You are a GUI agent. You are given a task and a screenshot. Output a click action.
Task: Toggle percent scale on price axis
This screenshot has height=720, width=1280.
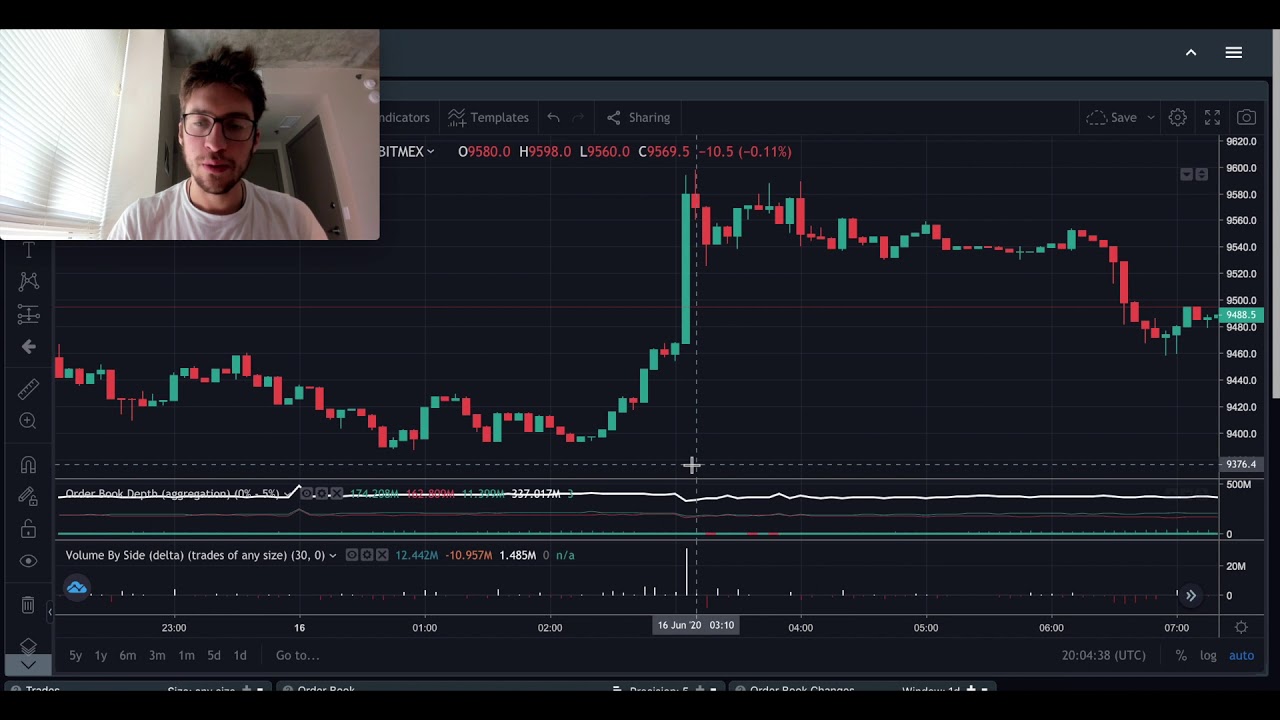coord(1181,655)
